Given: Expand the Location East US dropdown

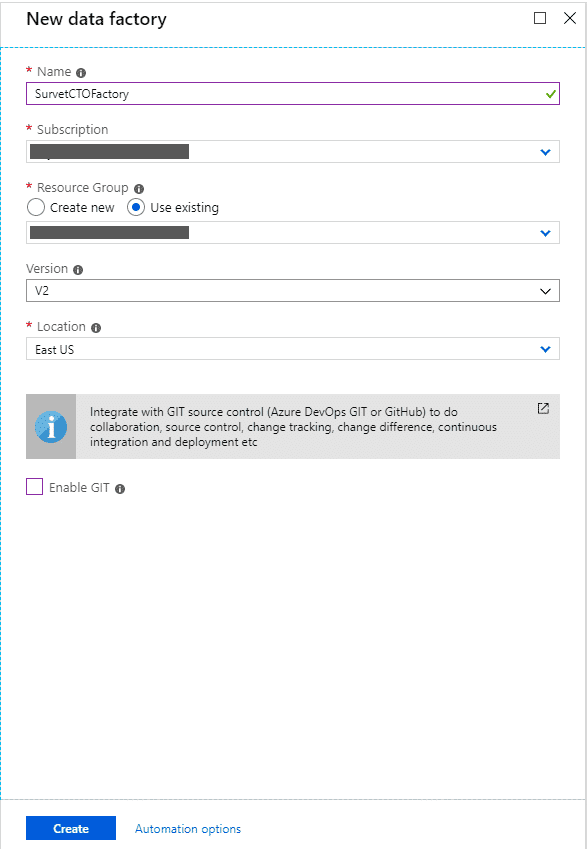Looking at the screenshot, I should tap(292, 349).
